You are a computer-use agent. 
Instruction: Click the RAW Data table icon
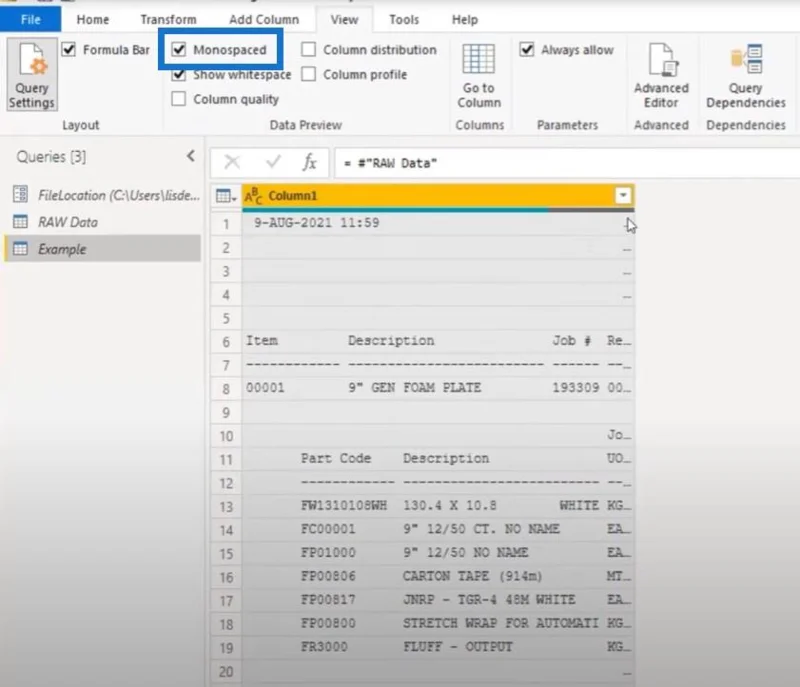pyautogui.click(x=20, y=222)
